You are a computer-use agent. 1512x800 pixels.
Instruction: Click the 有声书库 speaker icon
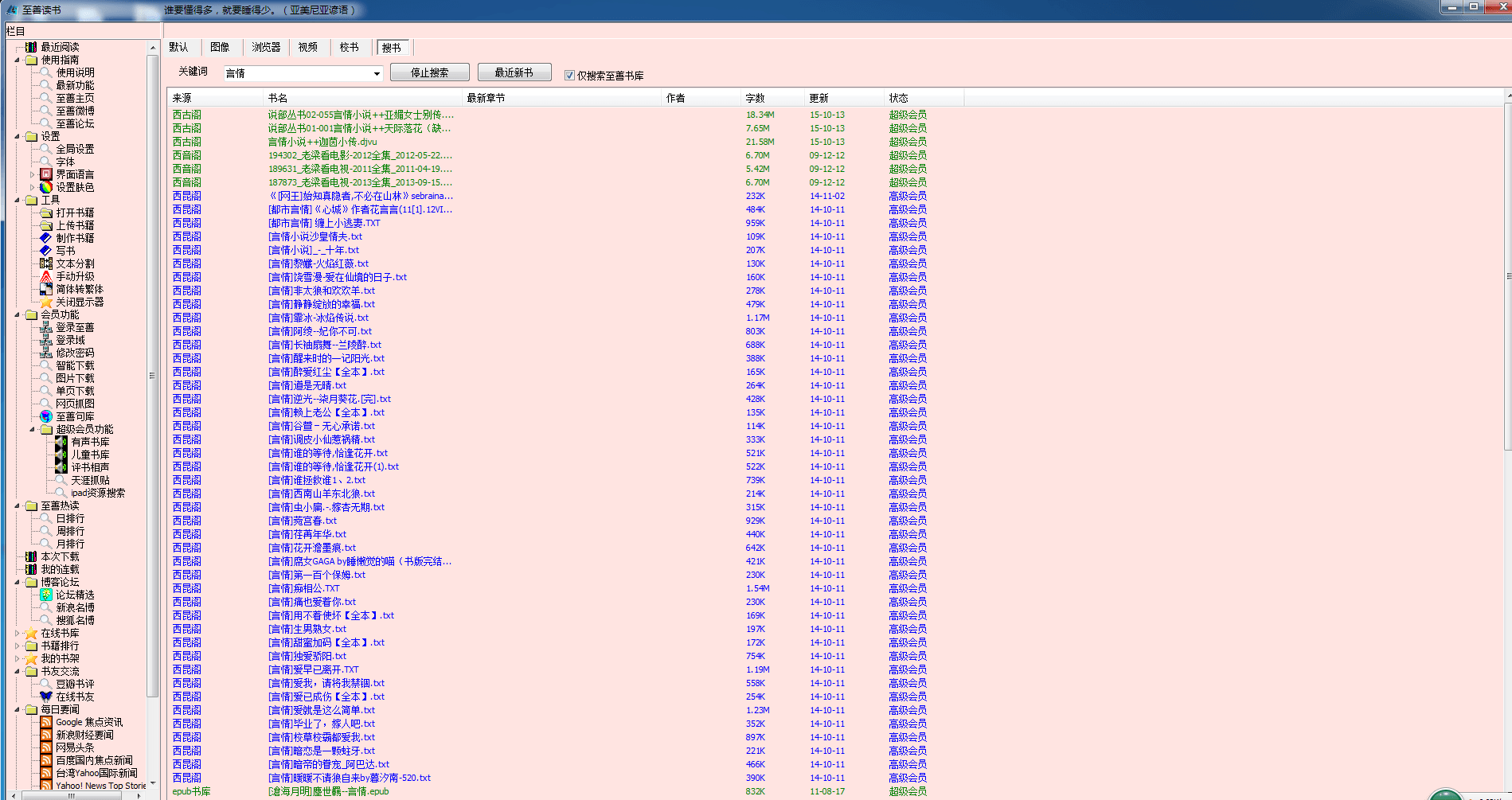pos(61,442)
